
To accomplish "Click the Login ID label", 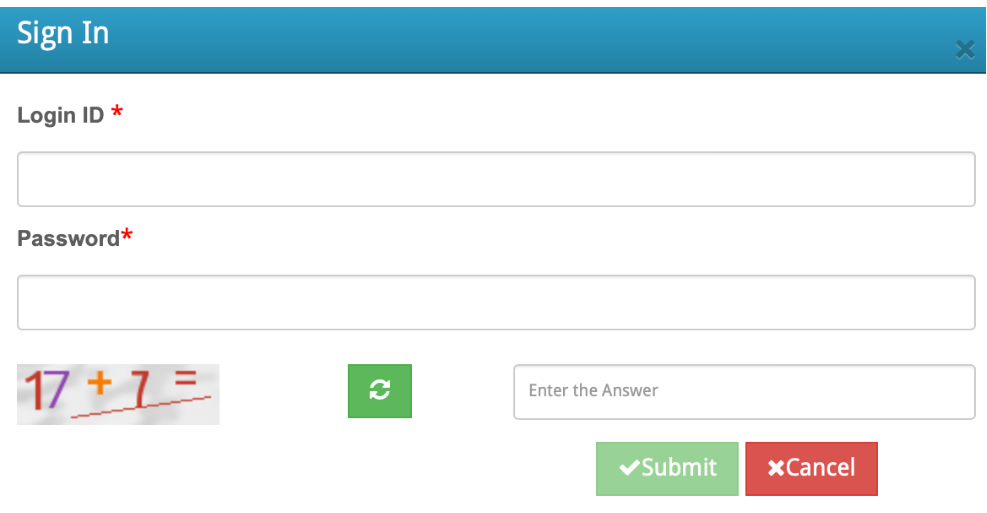I will 60,115.
